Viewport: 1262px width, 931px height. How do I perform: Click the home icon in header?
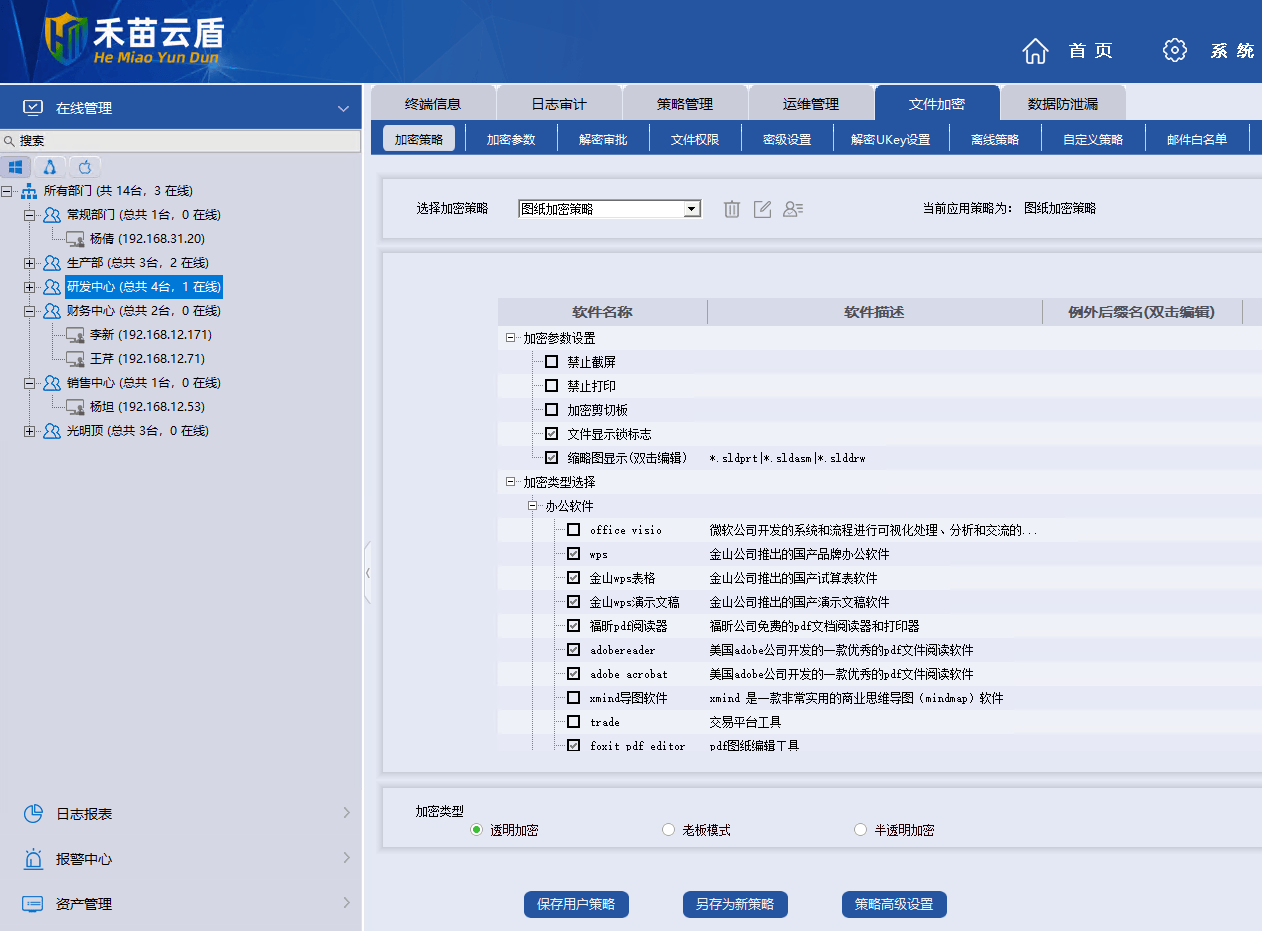1036,51
